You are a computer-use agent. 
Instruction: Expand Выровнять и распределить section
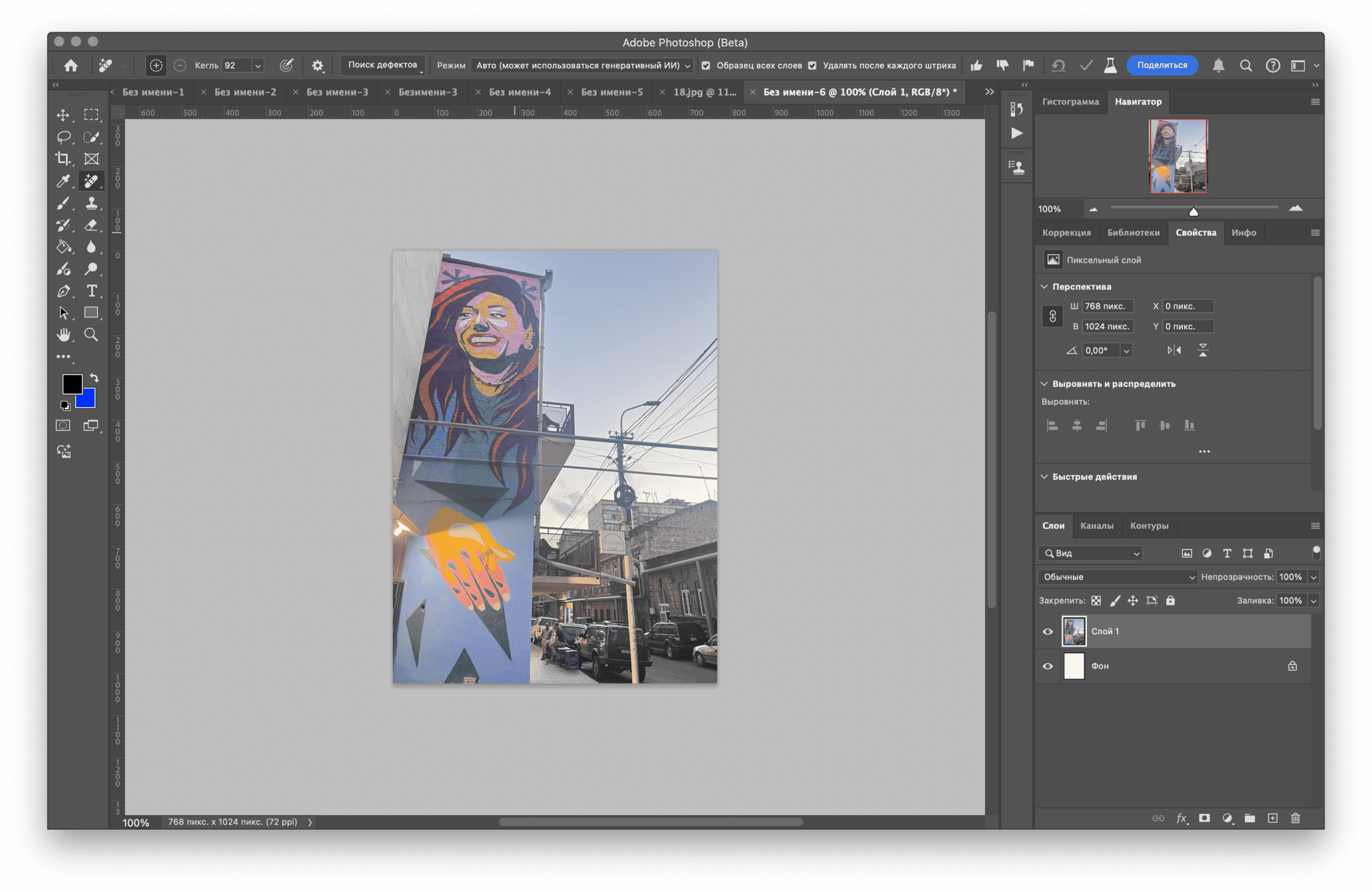click(x=1113, y=383)
